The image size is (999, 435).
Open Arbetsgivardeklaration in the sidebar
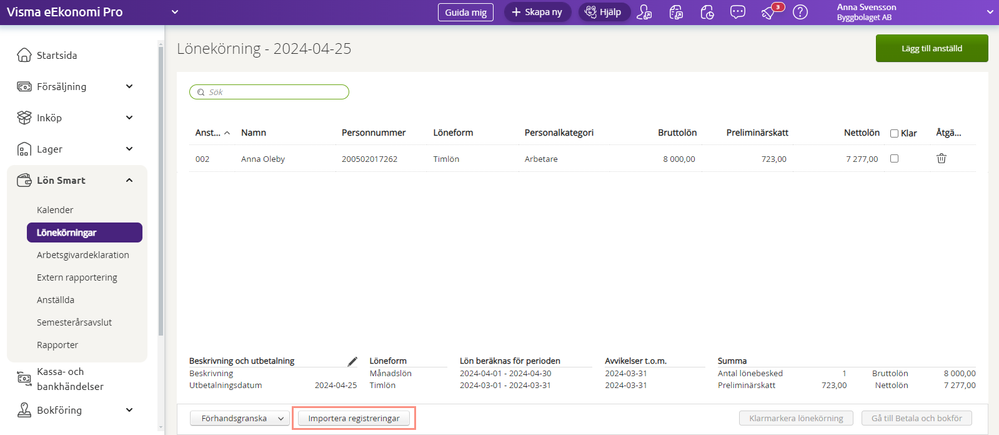tap(83, 255)
